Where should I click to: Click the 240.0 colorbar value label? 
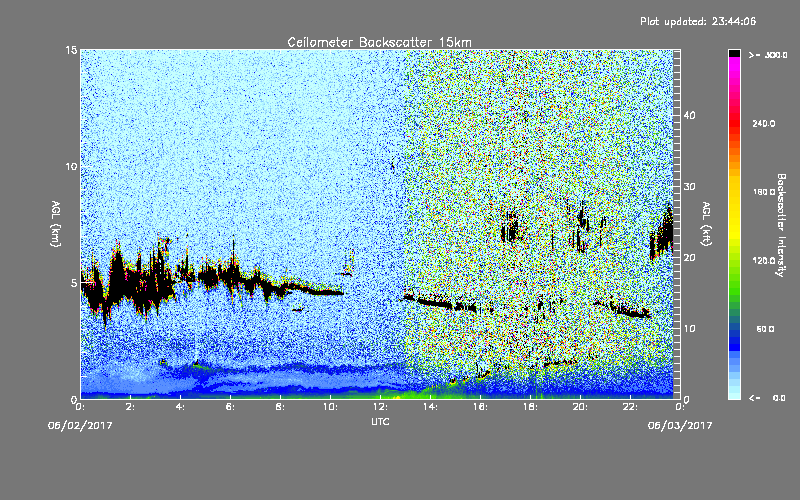pos(764,123)
